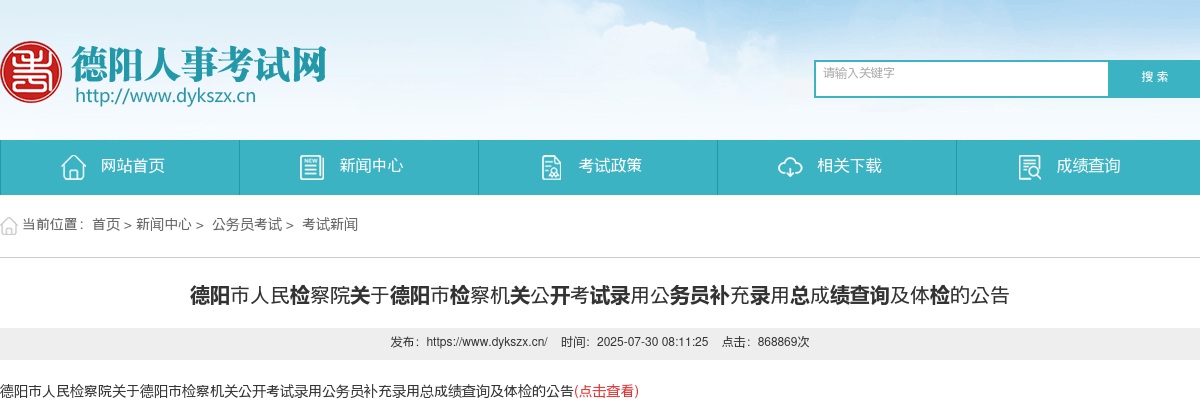Click the document icon for 考试政策
This screenshot has height=400, width=1200.
tap(551, 167)
